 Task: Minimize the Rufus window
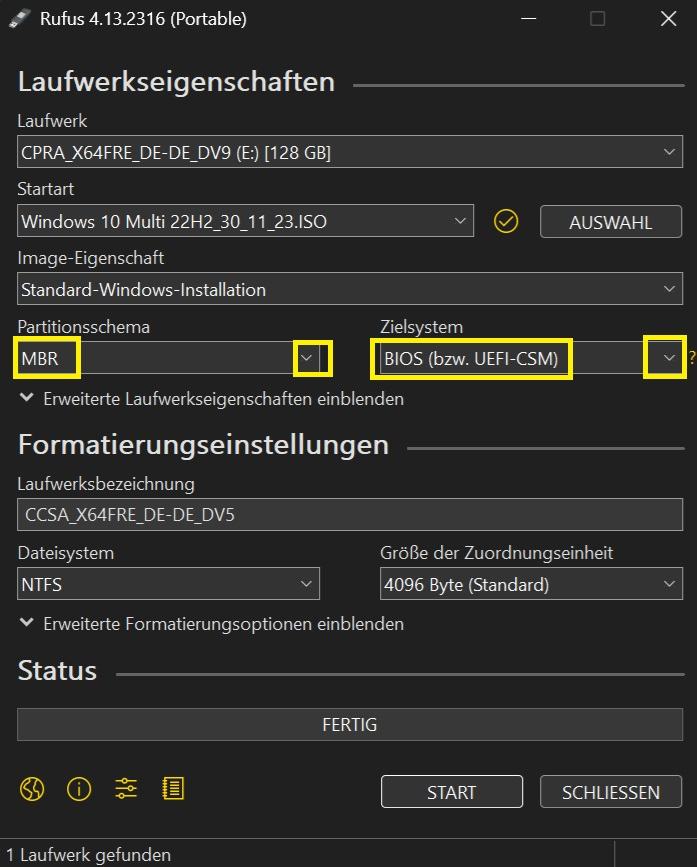point(529,19)
